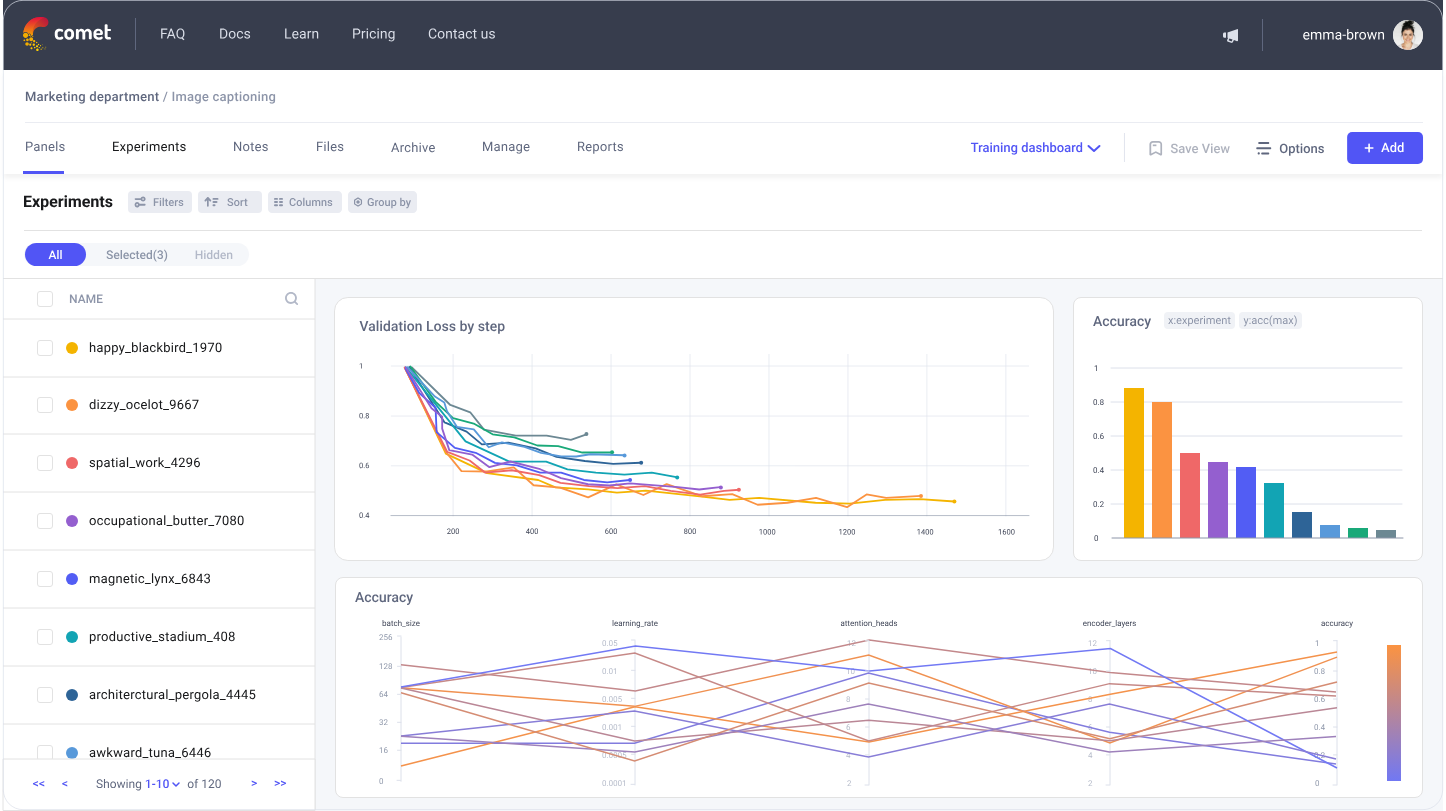Viewport: 1446px width, 811px height.
Task: Switch to the Manage tab
Action: [x=506, y=147]
